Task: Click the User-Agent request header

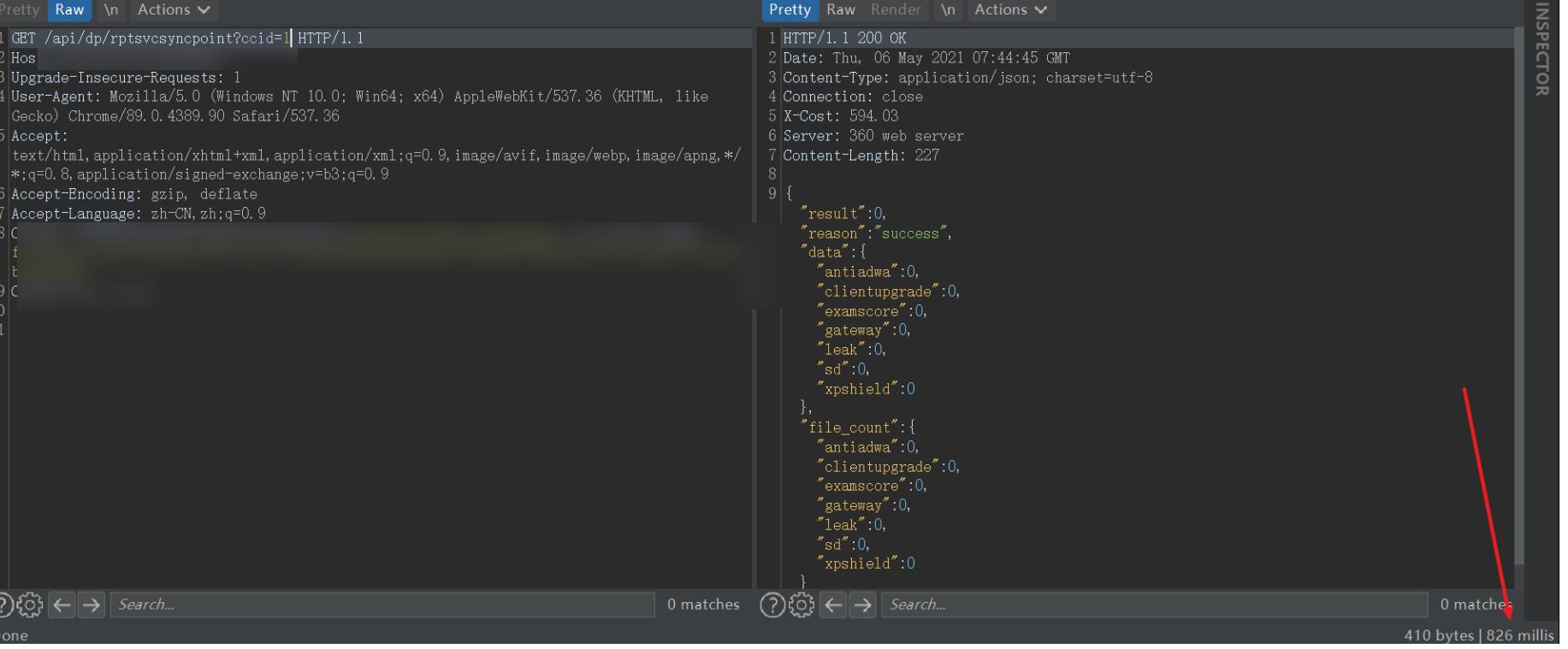Action: point(360,107)
